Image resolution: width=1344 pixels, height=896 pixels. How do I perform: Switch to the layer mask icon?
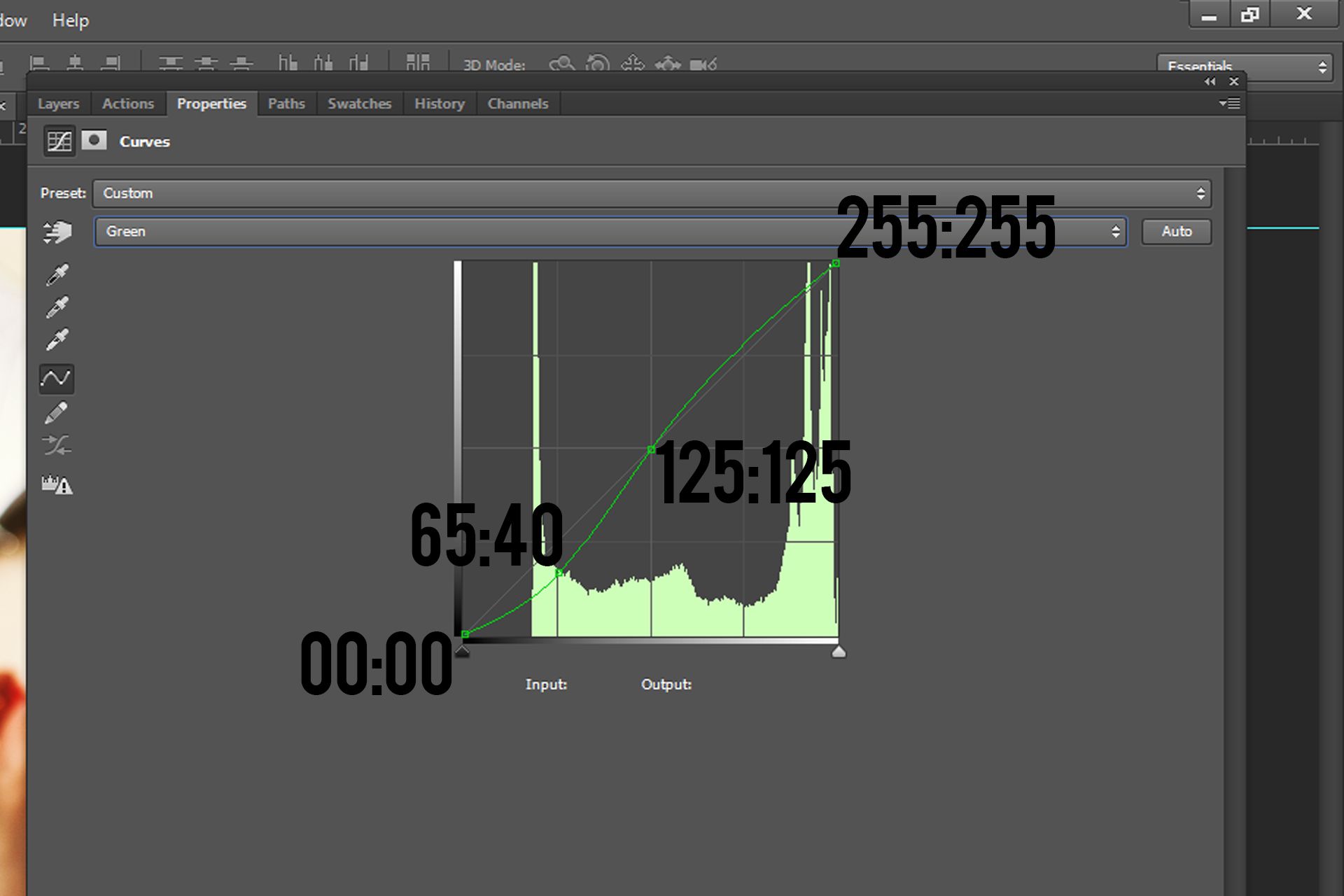(94, 141)
